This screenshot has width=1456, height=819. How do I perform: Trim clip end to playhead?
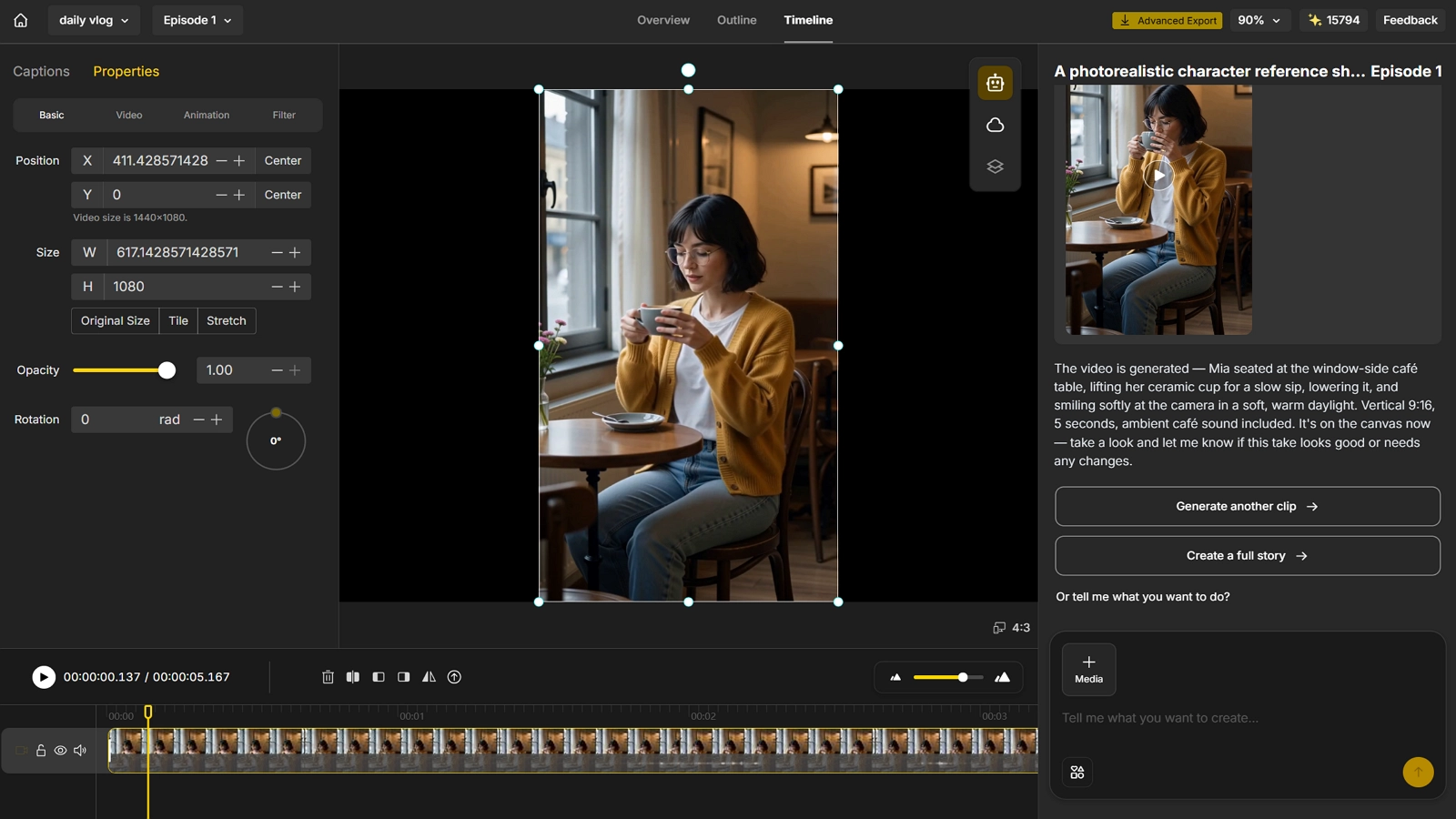404,677
